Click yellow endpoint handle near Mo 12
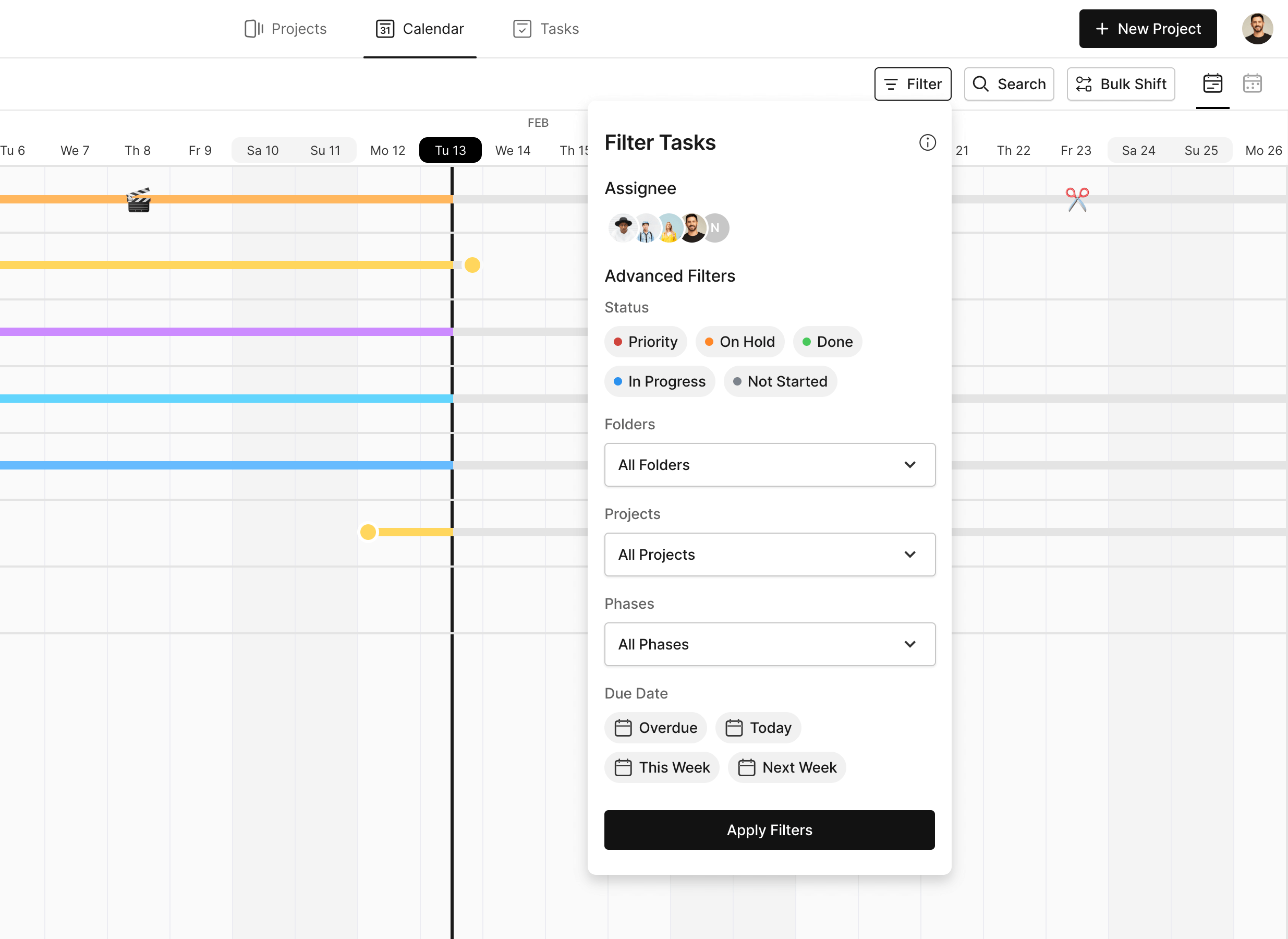1288x939 pixels. click(x=368, y=532)
